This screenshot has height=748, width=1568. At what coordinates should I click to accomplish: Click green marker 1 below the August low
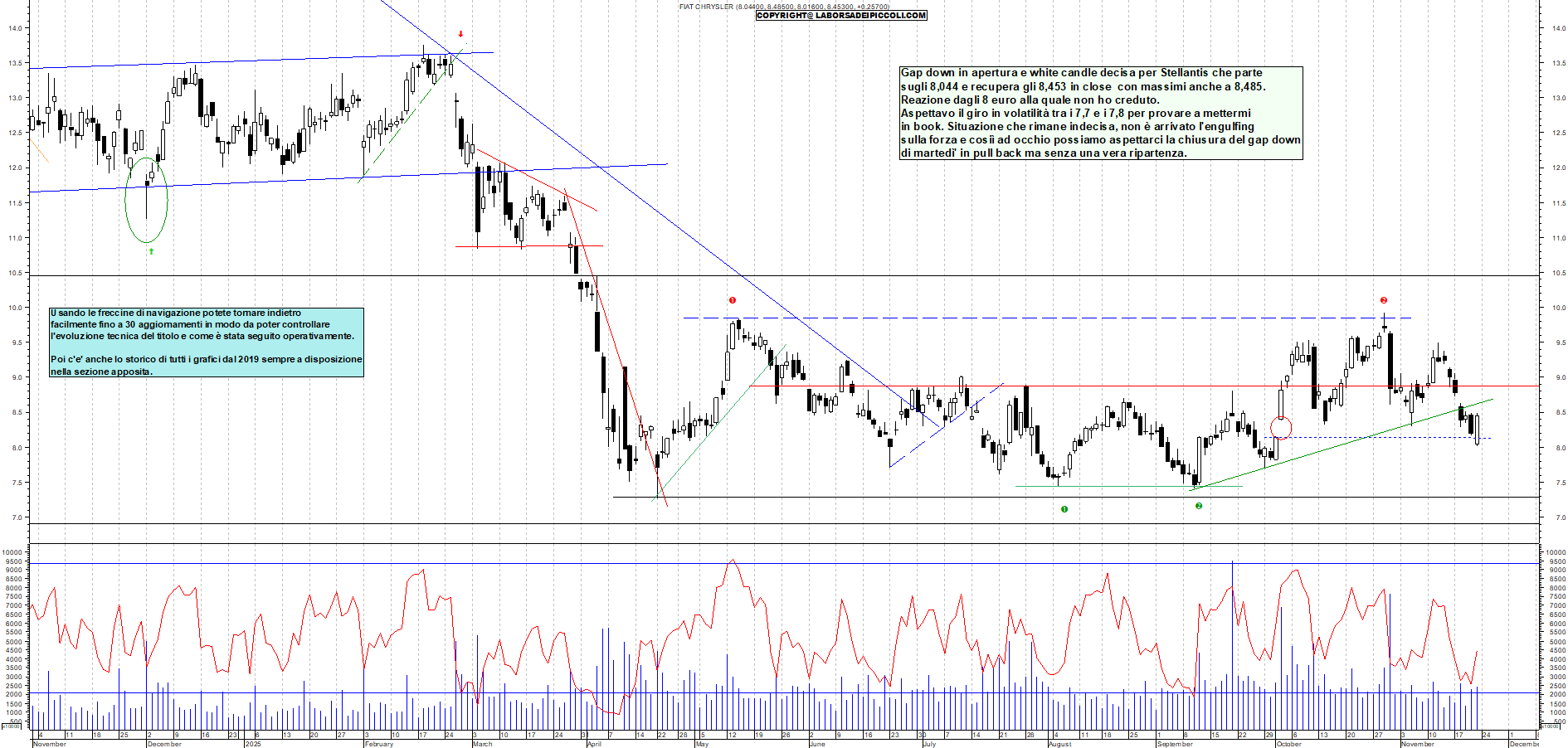tap(1064, 509)
